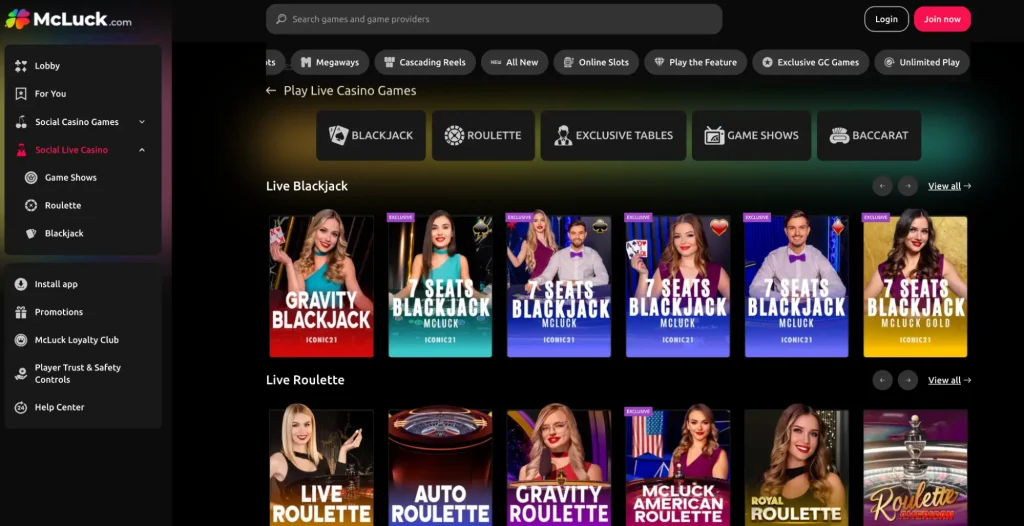Go back using Play Live Casino arrow
1024x526 pixels.
pos(271,91)
